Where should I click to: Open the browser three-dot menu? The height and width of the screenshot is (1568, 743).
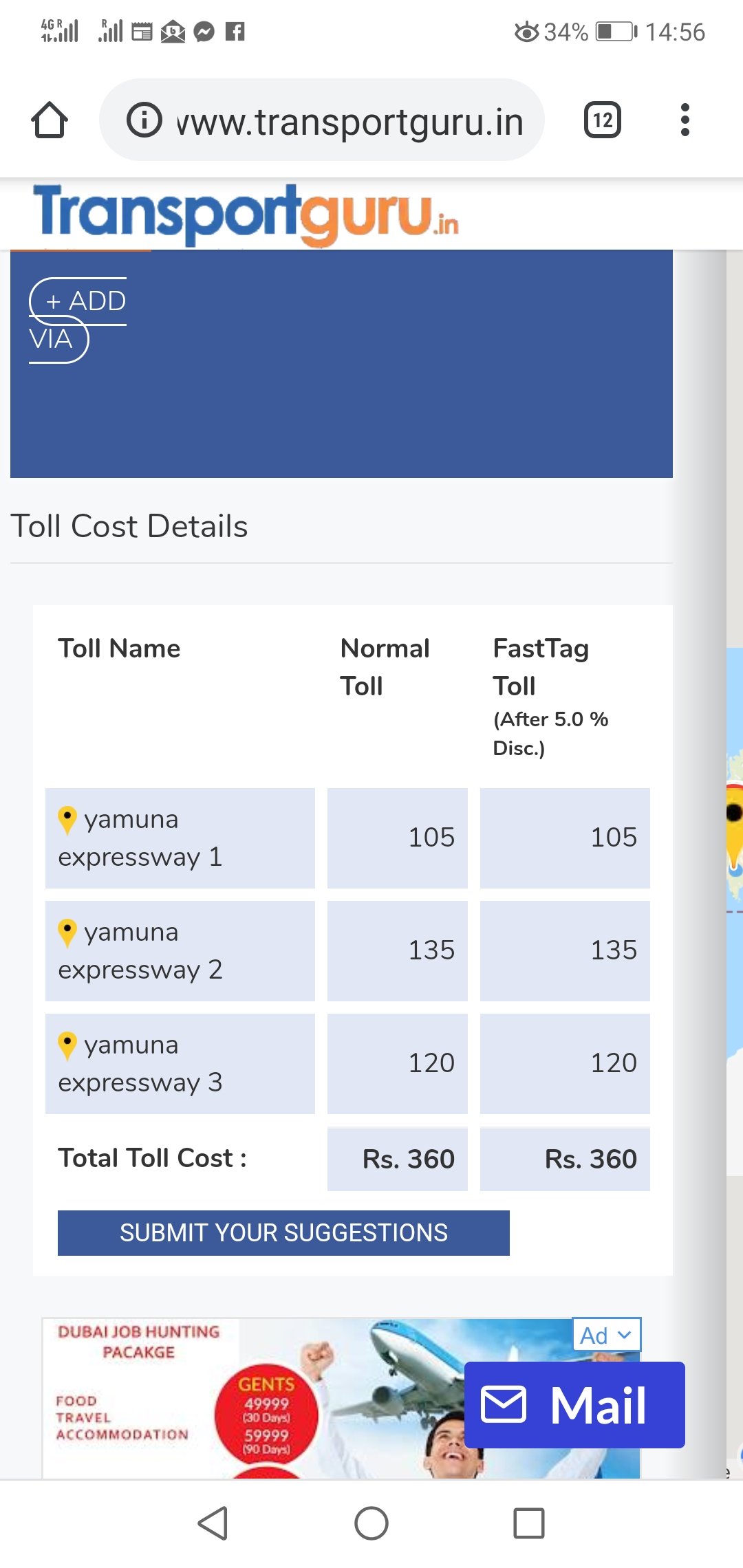click(x=685, y=120)
